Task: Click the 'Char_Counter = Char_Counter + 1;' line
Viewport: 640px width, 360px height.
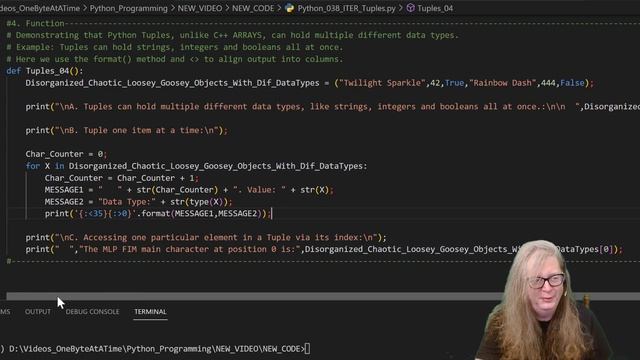Action: 122,178
